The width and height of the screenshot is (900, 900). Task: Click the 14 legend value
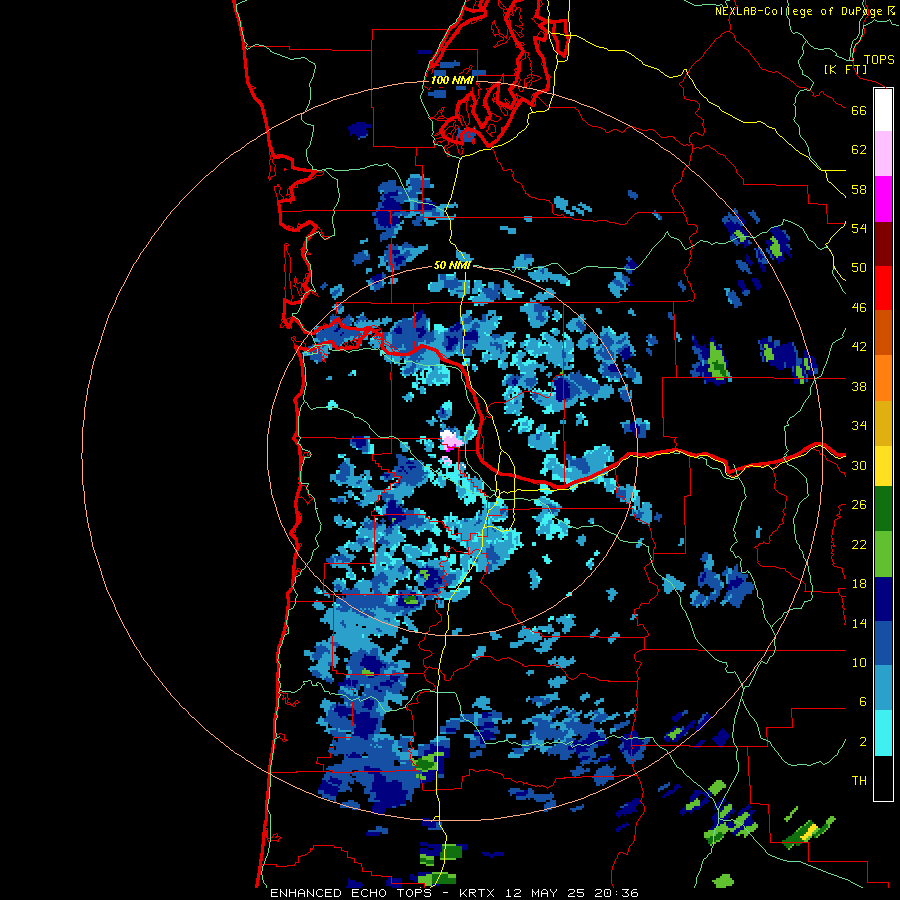click(x=859, y=623)
